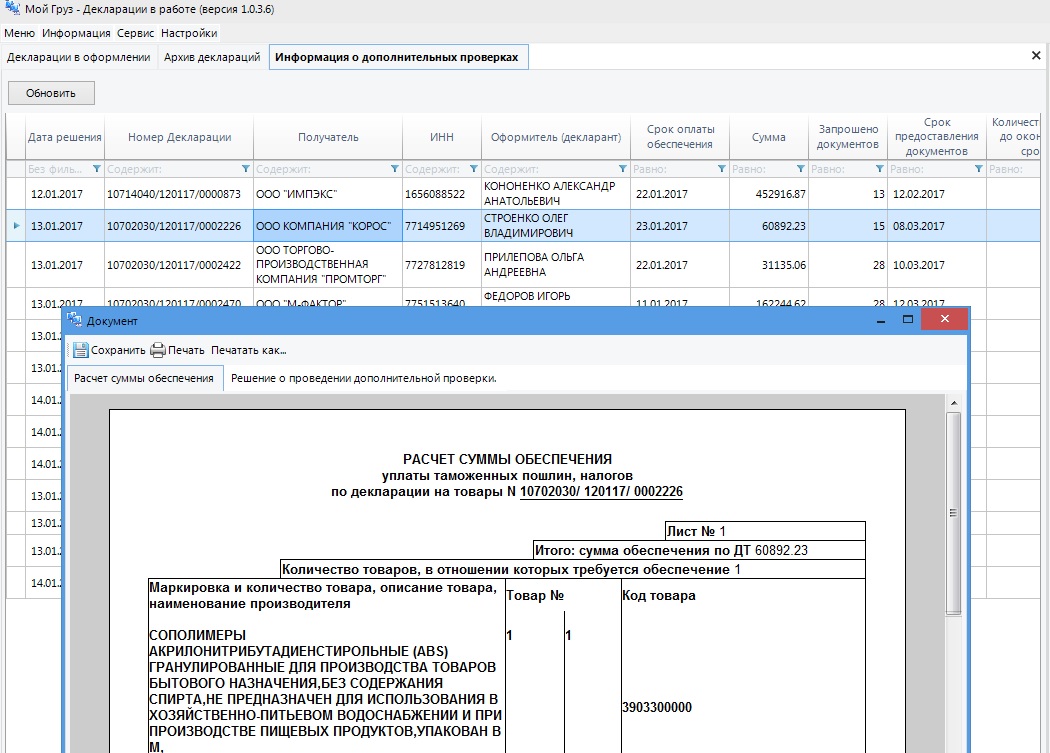The height and width of the screenshot is (753, 1050).
Task: Click Печатать как... in document toolbar
Action: click(249, 350)
